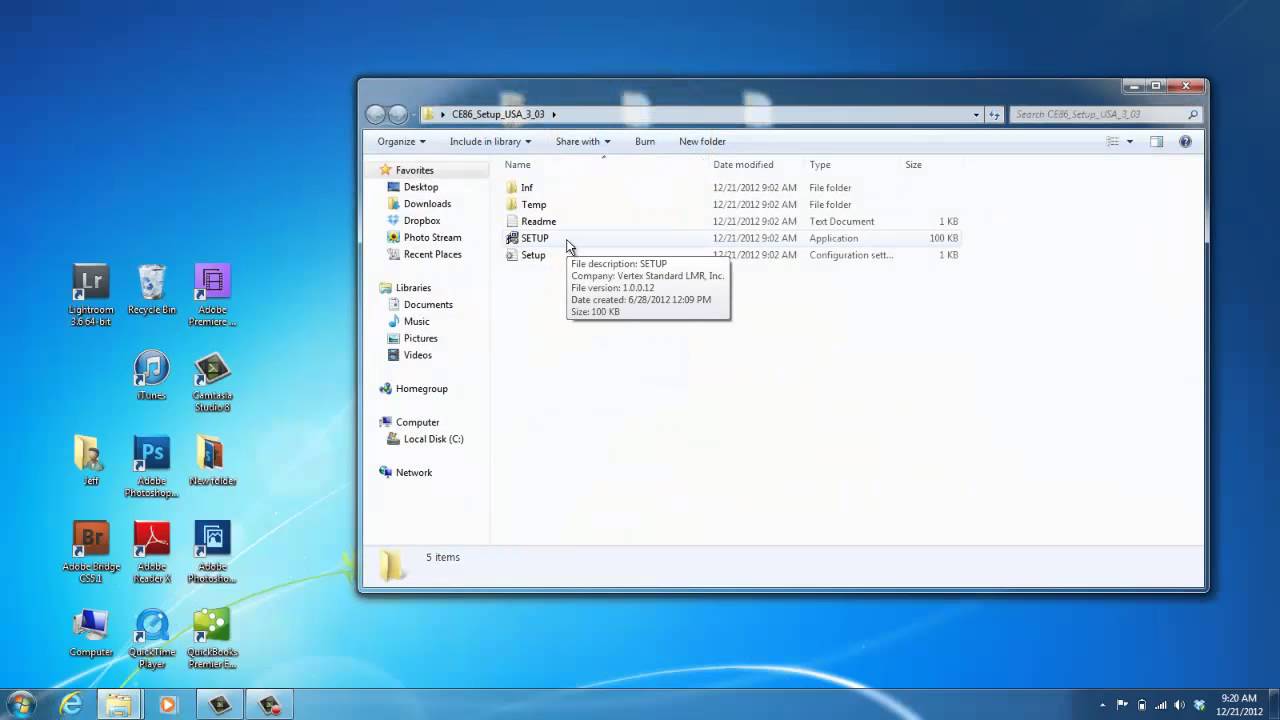The width and height of the screenshot is (1280, 720).
Task: Select Local Disk (C:) in the navigation pane
Action: click(433, 439)
